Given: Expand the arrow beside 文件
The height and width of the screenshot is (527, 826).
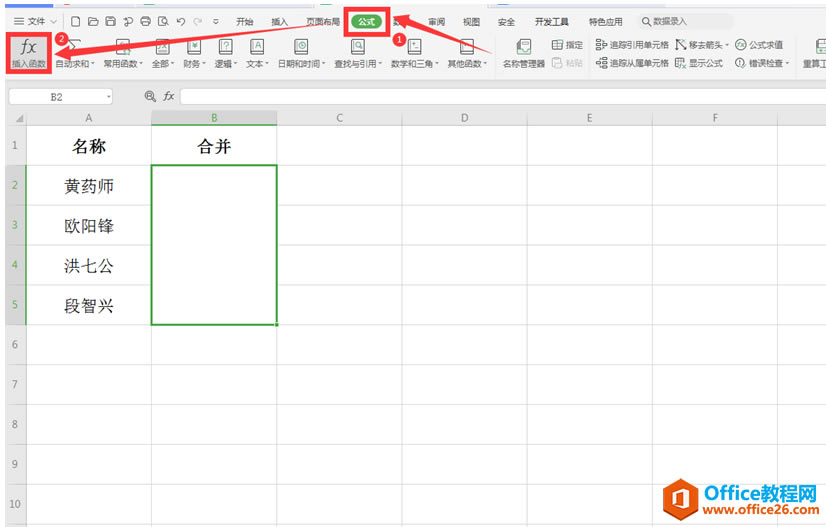Looking at the screenshot, I should pyautogui.click(x=53, y=22).
